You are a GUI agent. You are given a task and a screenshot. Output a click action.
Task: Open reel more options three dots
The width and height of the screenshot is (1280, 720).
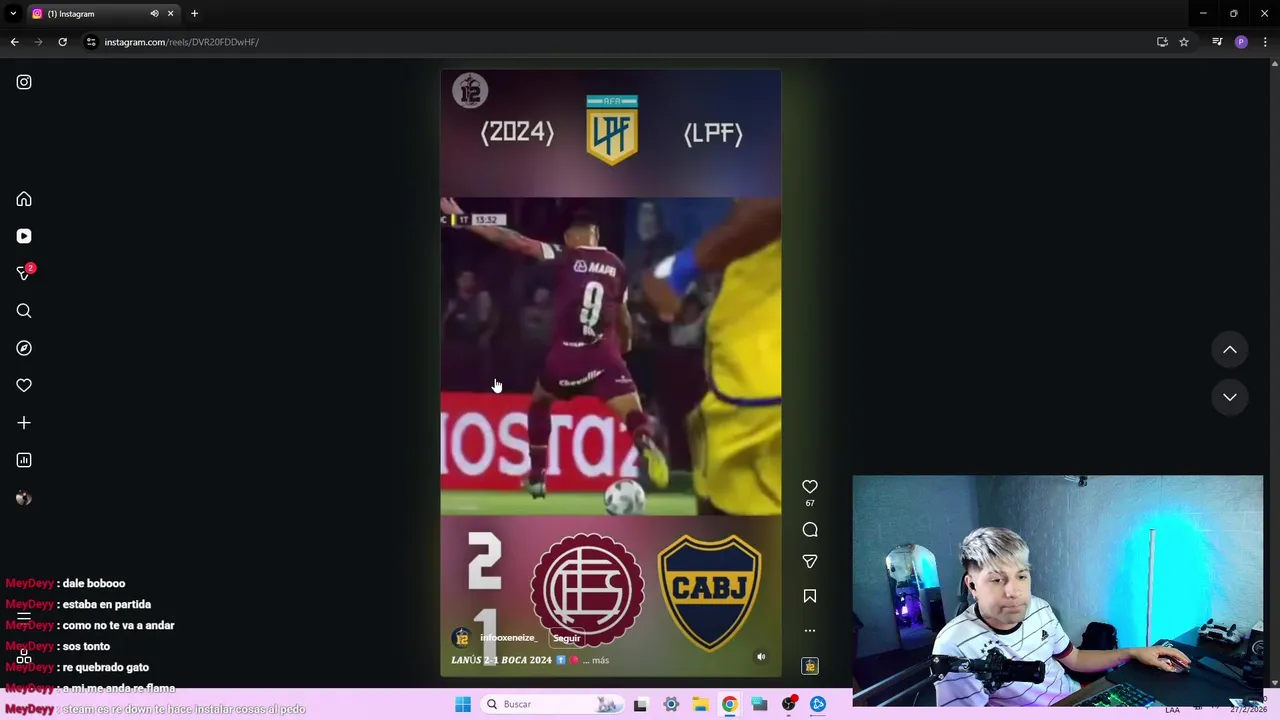click(810, 631)
